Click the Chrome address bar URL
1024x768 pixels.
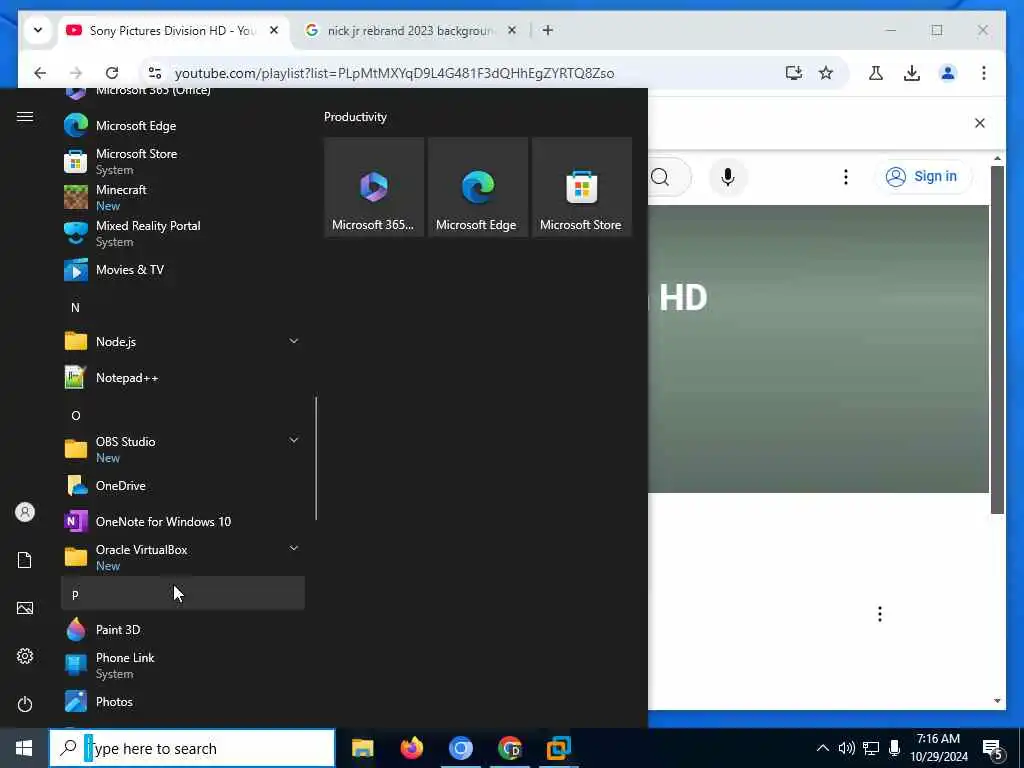click(x=394, y=73)
